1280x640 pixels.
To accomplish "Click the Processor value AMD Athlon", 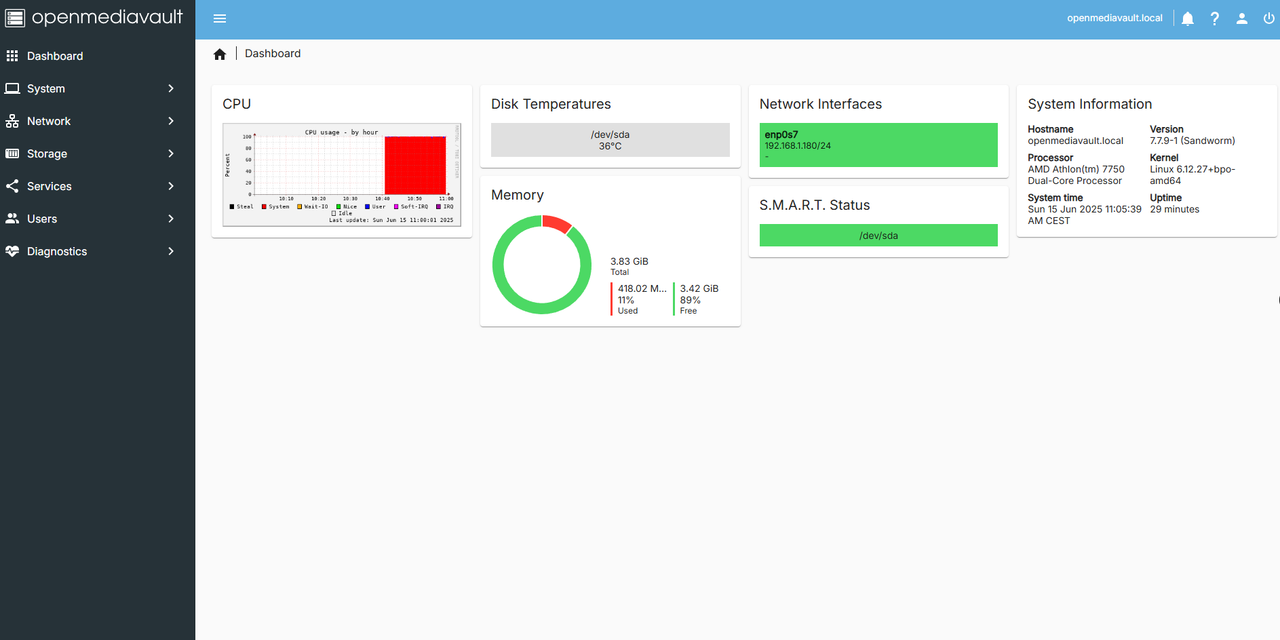I will [x=1076, y=175].
